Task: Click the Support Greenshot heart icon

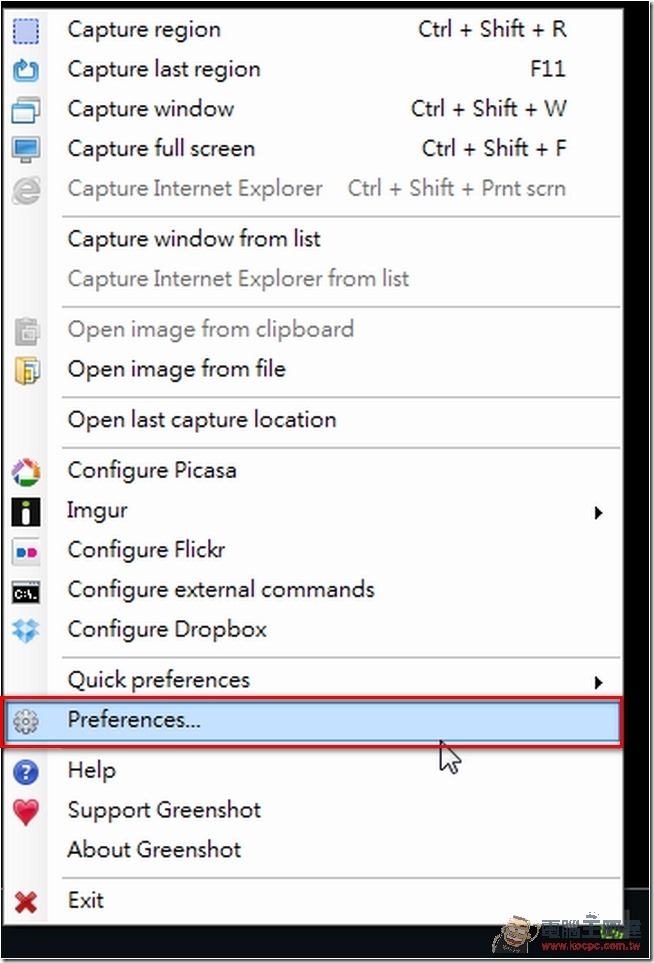Action: tap(26, 812)
